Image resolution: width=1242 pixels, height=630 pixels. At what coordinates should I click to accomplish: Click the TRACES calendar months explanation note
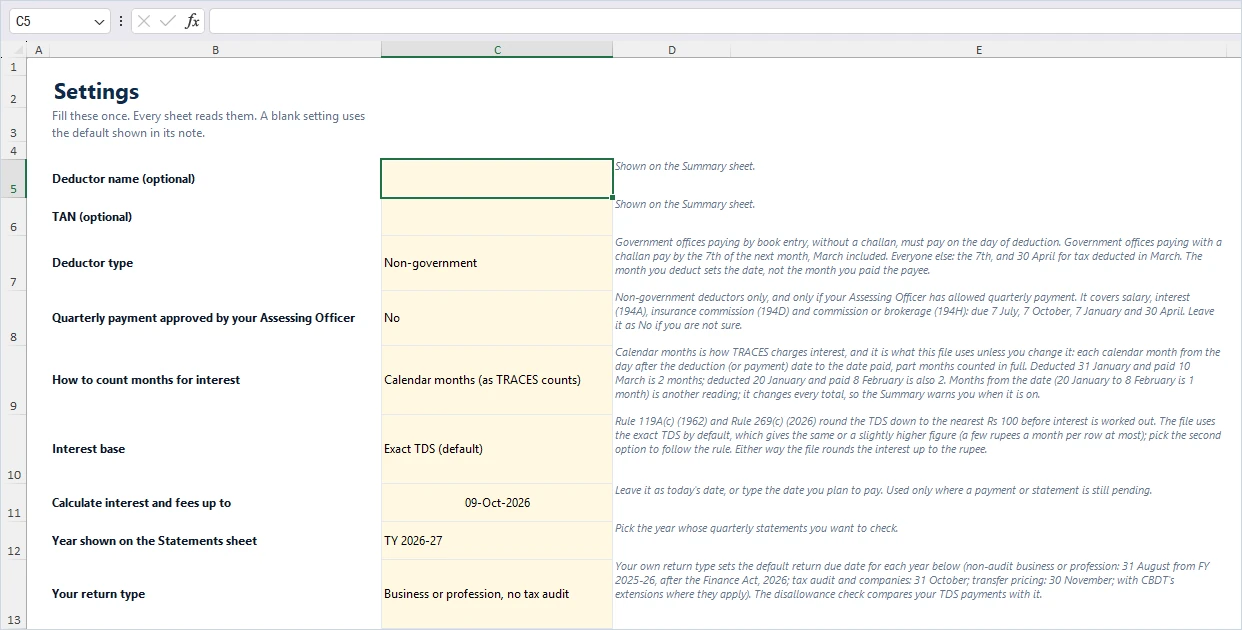(918, 373)
